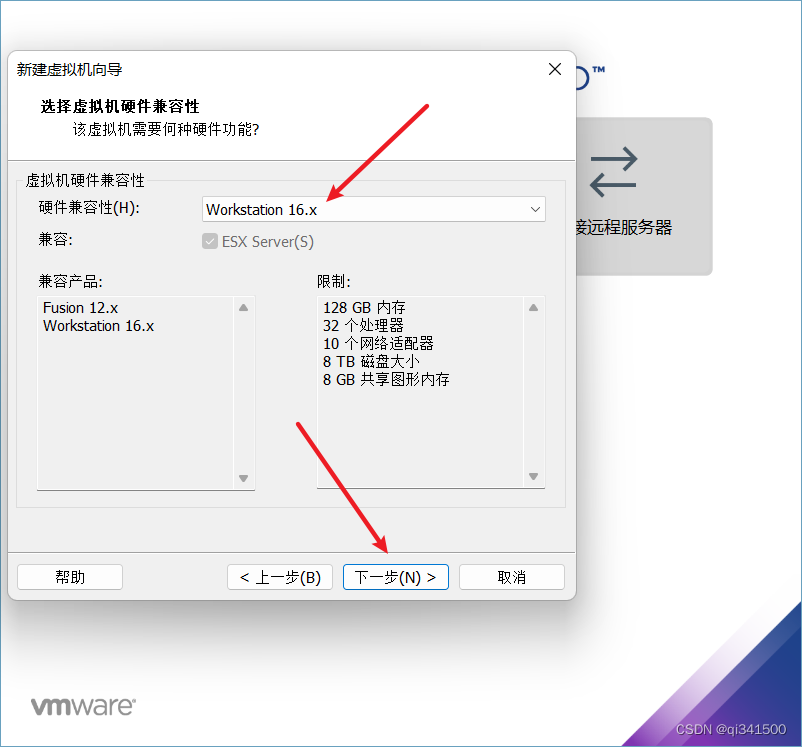Click the Workstation 16.x combo box field
Screen dimensions: 802x747
(374, 209)
